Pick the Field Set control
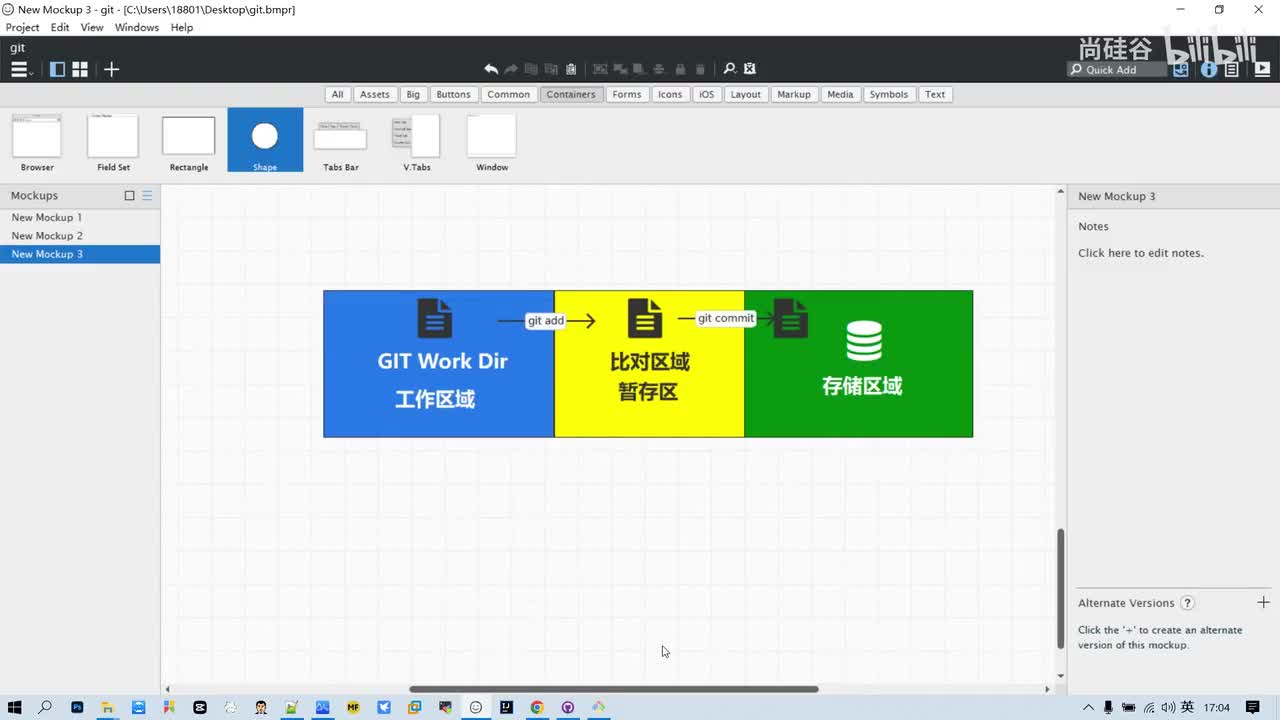The height and width of the screenshot is (720, 1280). click(113, 141)
